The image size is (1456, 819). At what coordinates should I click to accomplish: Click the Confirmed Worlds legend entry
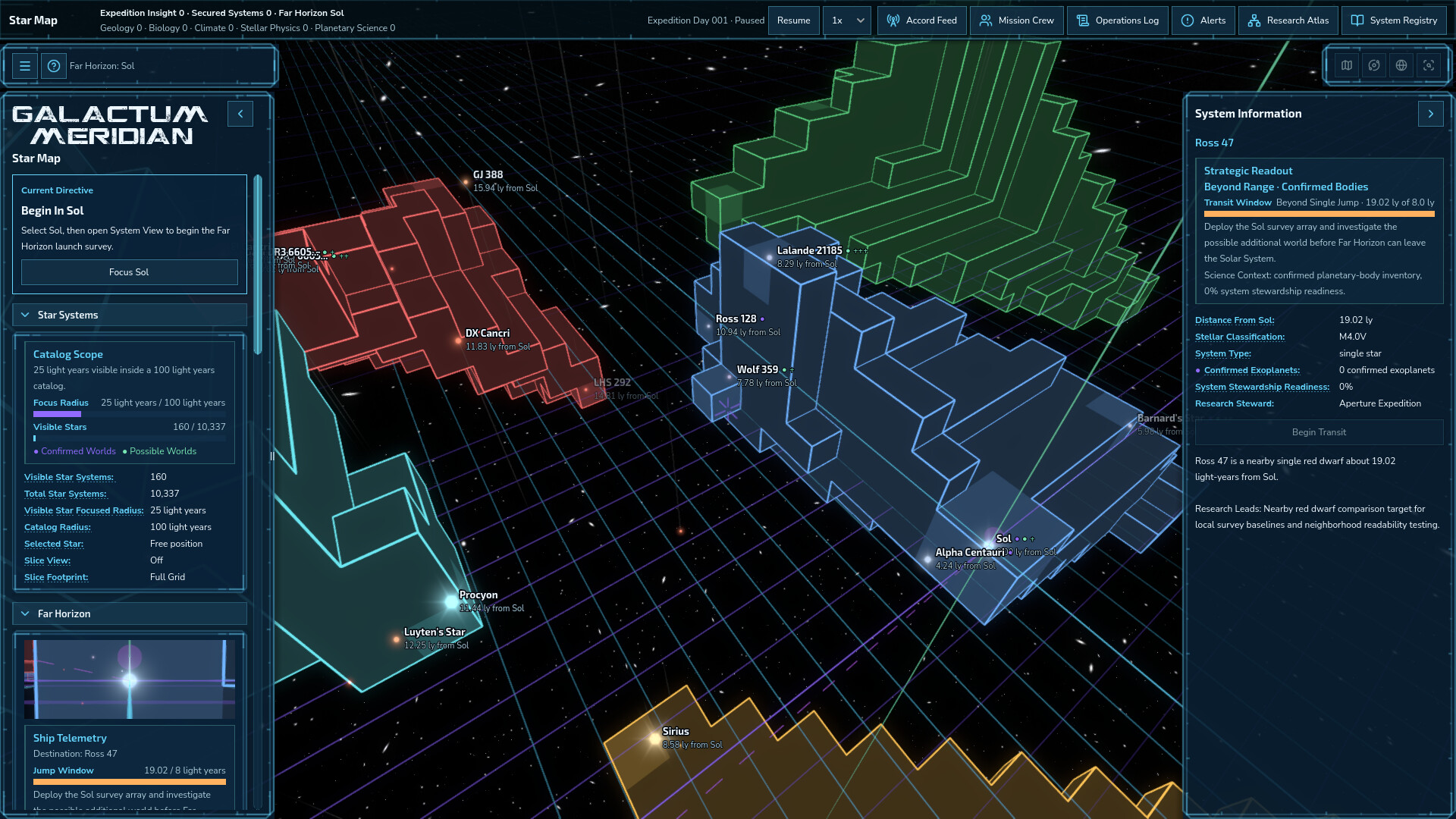[x=75, y=451]
